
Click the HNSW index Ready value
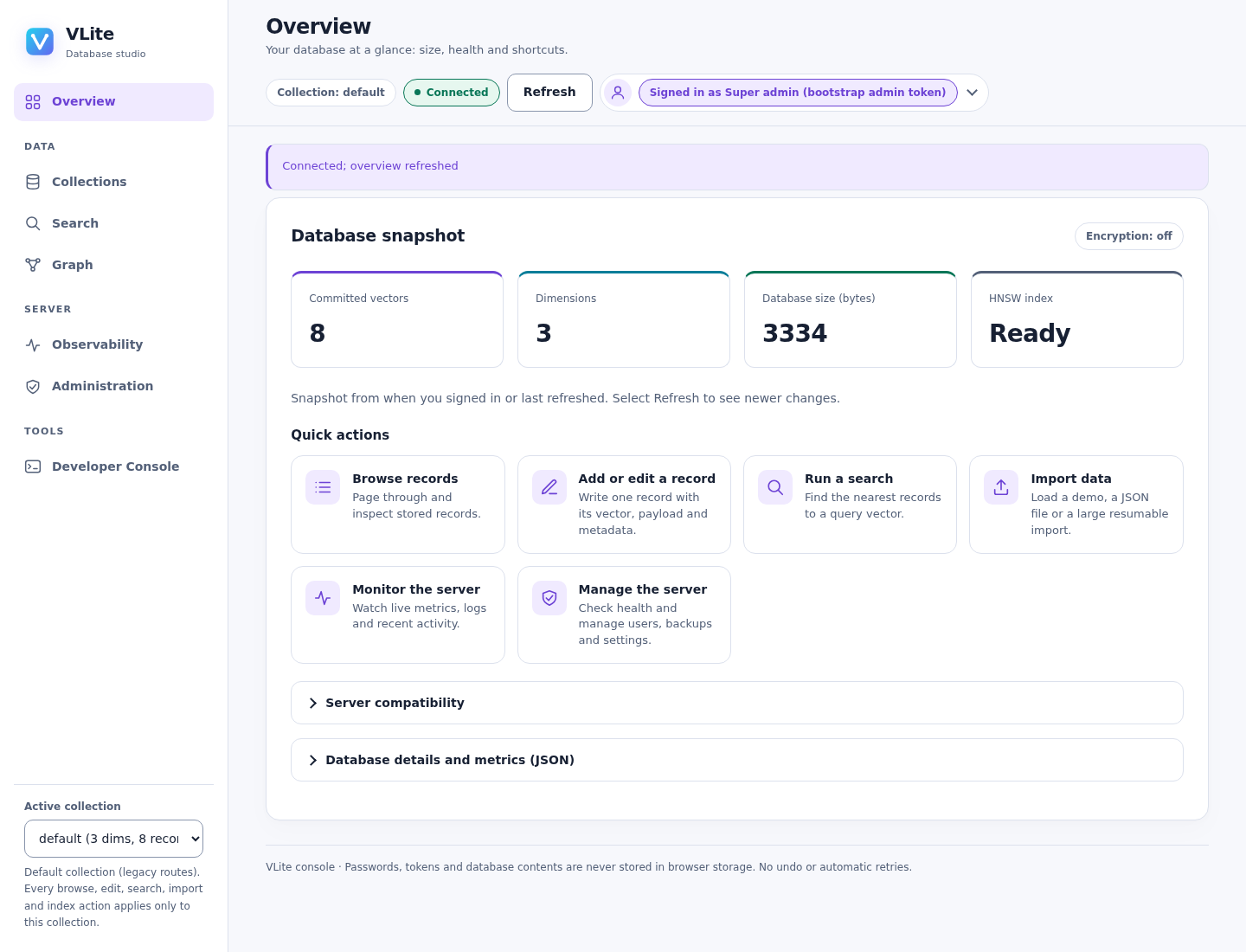1030,333
